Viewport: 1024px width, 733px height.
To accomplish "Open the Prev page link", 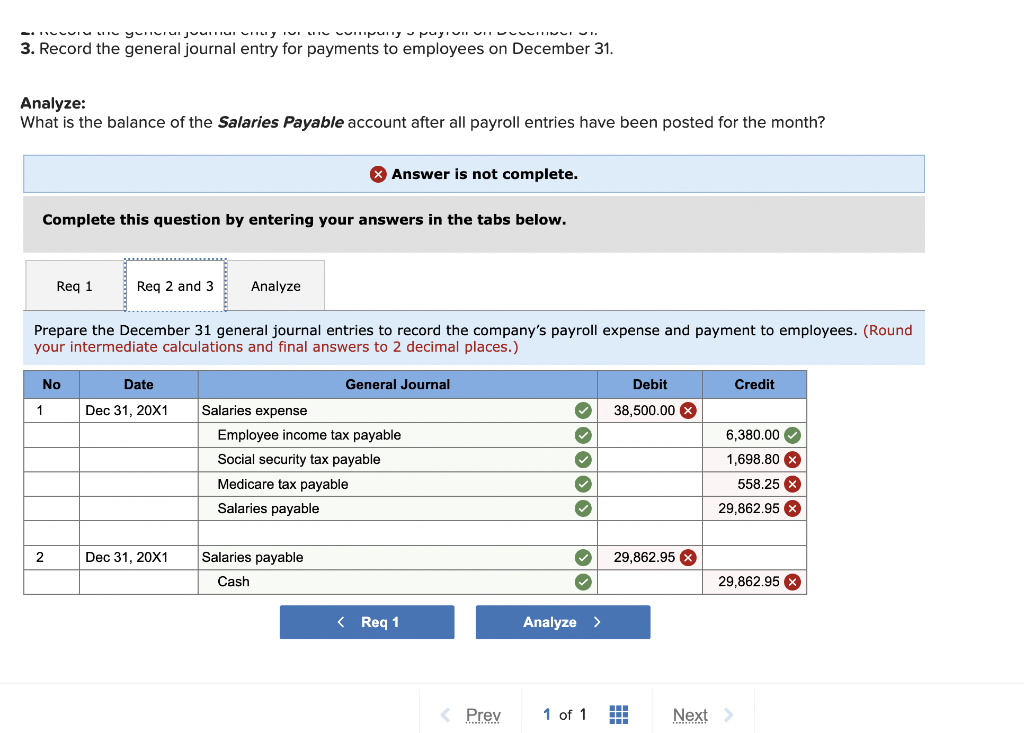I will coord(483,714).
